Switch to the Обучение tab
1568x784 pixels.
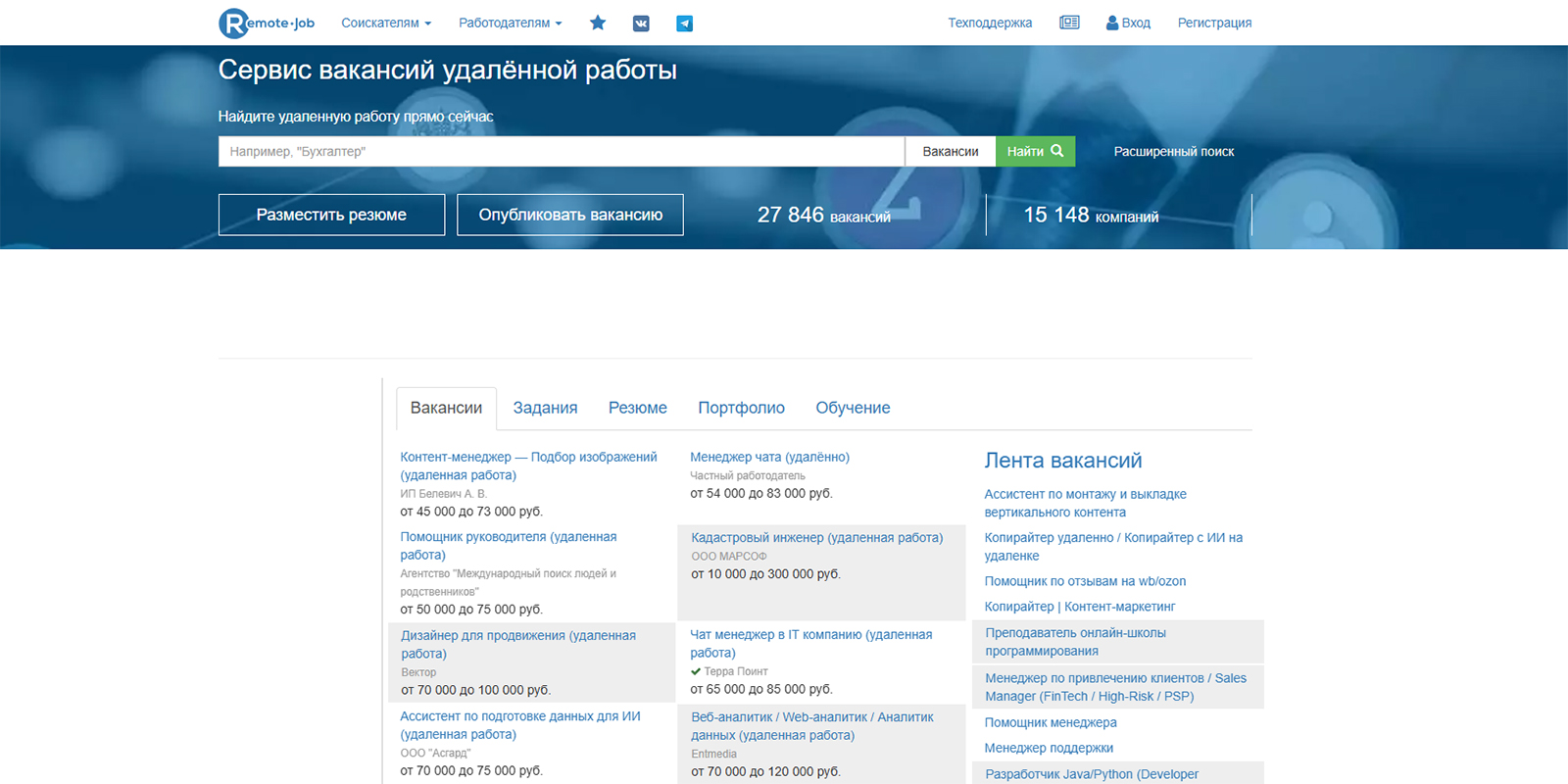[x=853, y=408]
